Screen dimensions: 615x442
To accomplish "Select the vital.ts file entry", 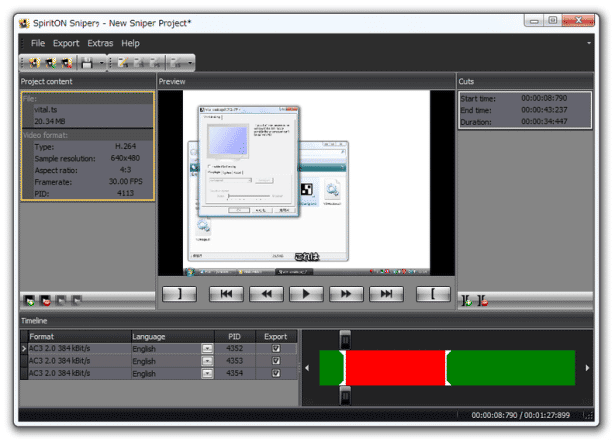I will tap(45, 110).
